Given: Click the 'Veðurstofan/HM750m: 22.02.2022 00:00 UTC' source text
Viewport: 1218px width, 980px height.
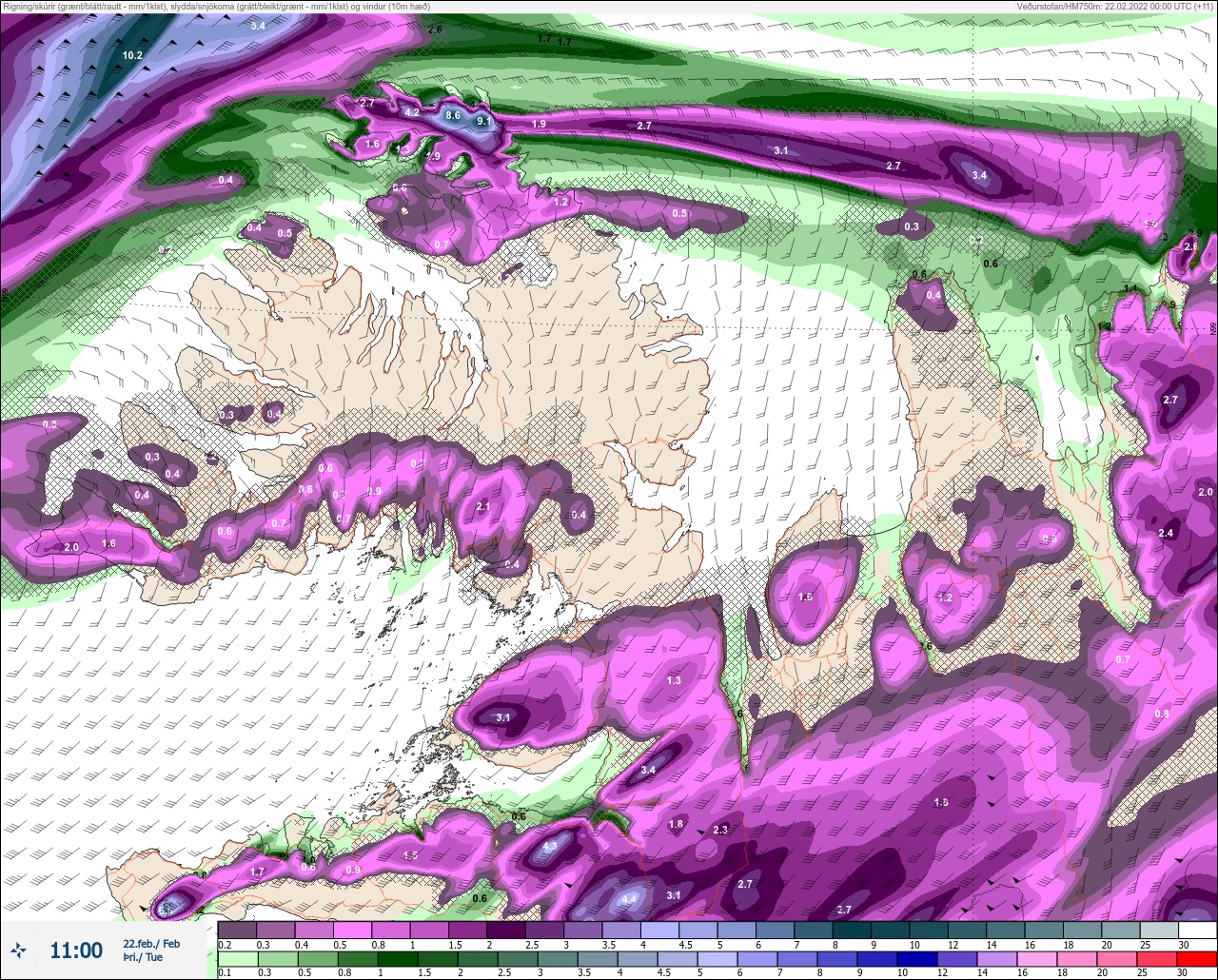Looking at the screenshot, I should click(x=1115, y=6).
